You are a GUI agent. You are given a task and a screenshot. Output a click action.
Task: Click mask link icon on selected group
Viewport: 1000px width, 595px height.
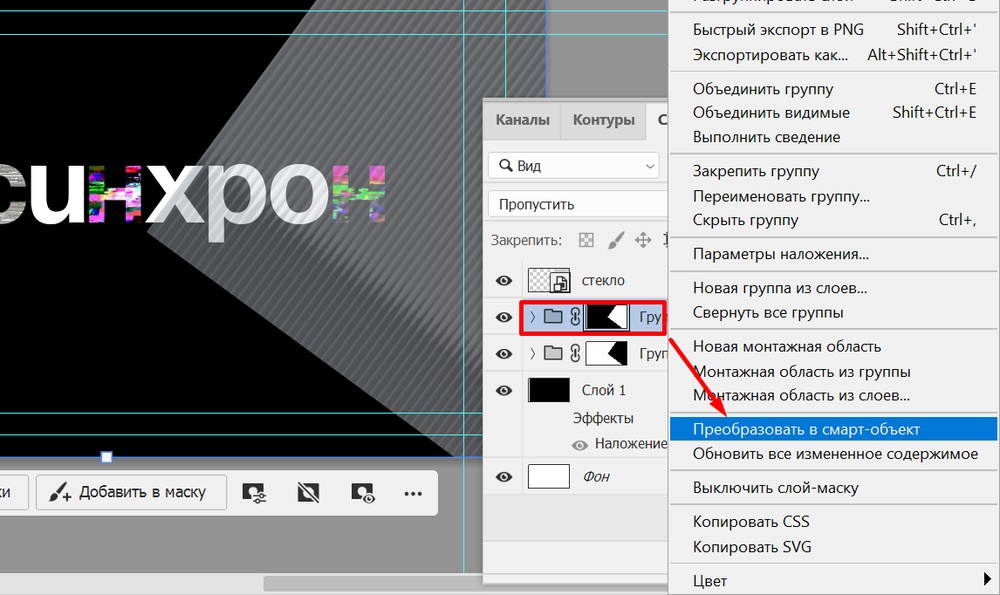point(575,318)
